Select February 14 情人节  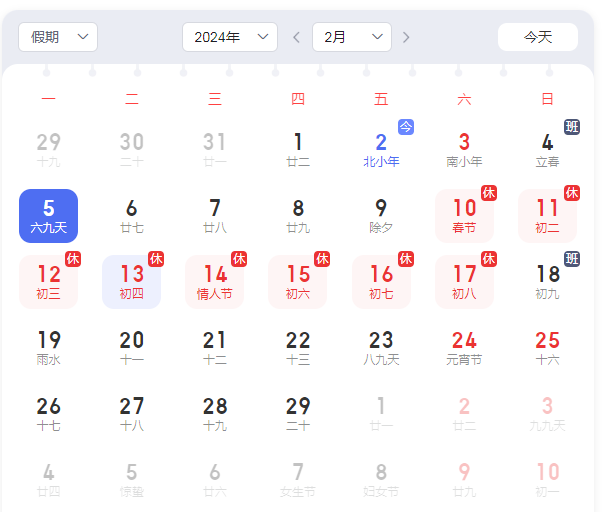215,282
